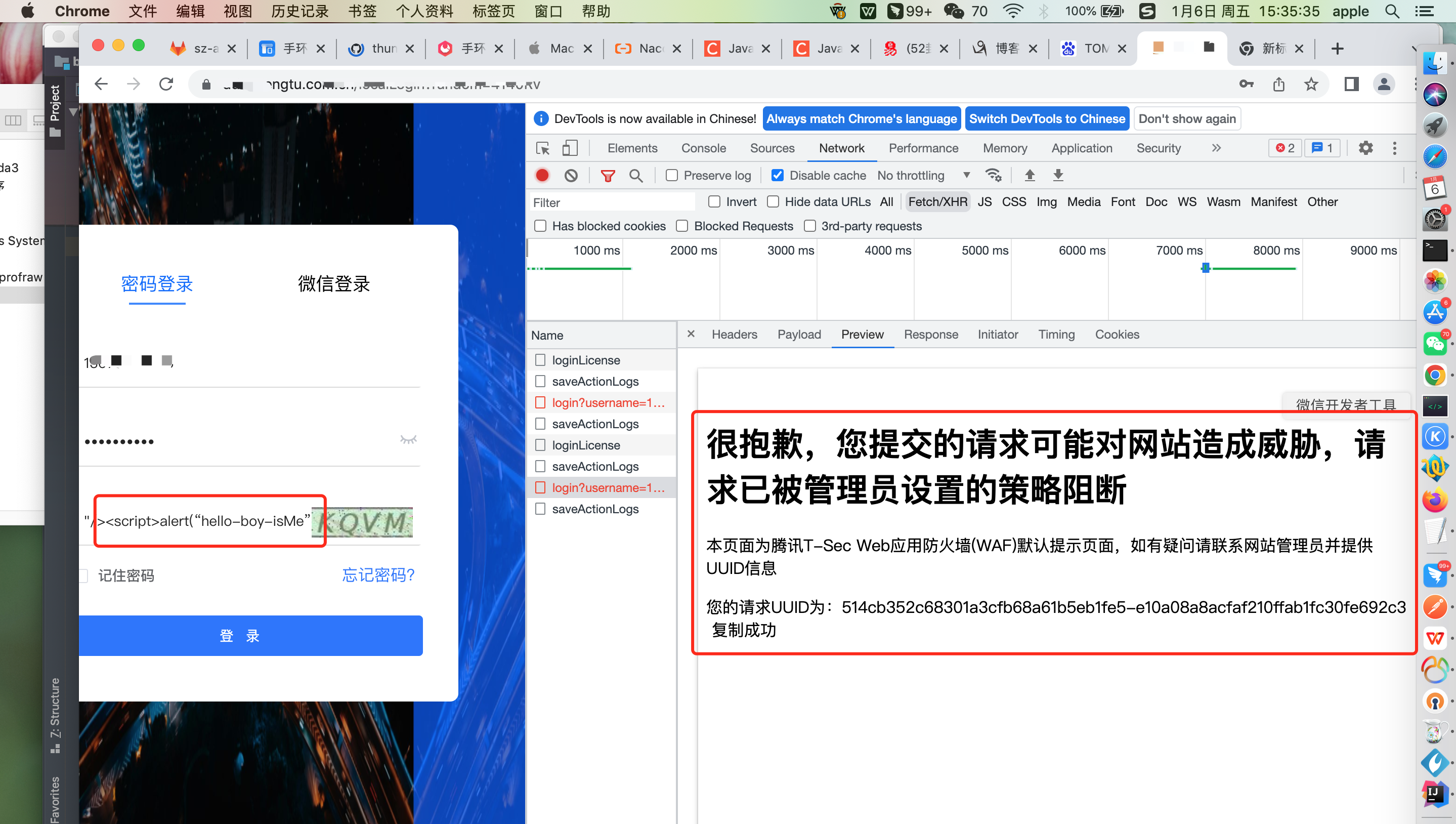Click the 登录 login button
1456x824 pixels.
click(250, 636)
